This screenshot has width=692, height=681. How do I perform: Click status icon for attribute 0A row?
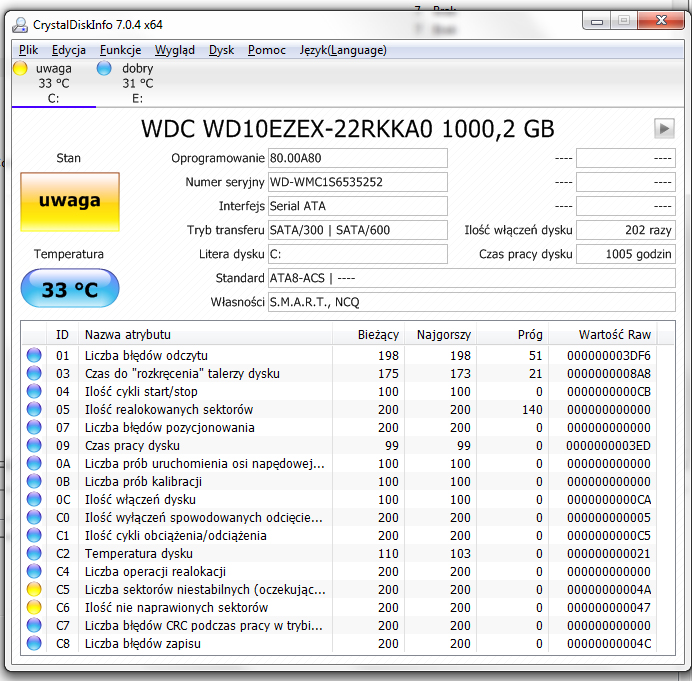(34, 463)
